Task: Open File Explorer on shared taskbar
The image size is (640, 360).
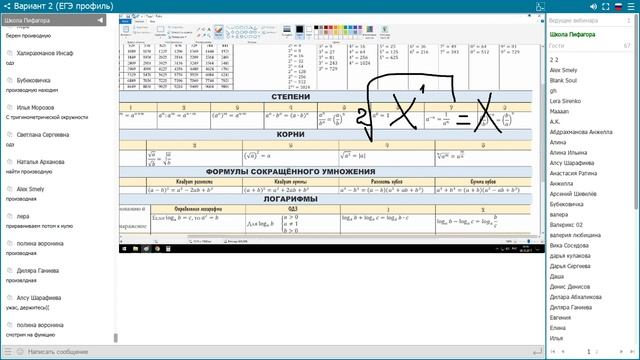Action: [x=135, y=249]
